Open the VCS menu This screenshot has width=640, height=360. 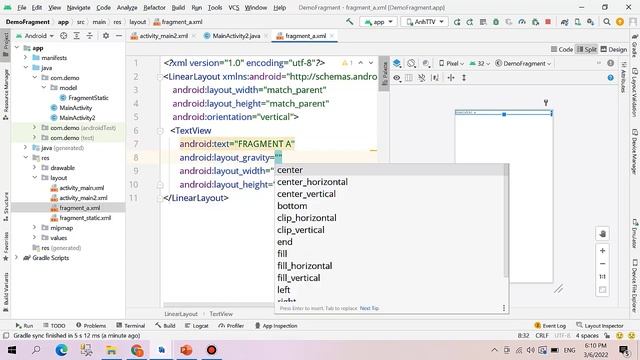click(233, 7)
